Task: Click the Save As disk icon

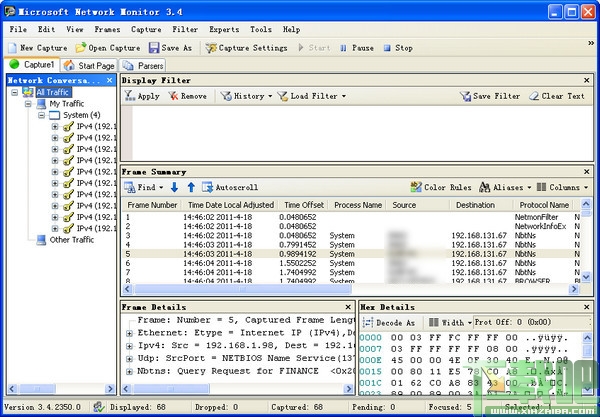Action: pos(154,48)
